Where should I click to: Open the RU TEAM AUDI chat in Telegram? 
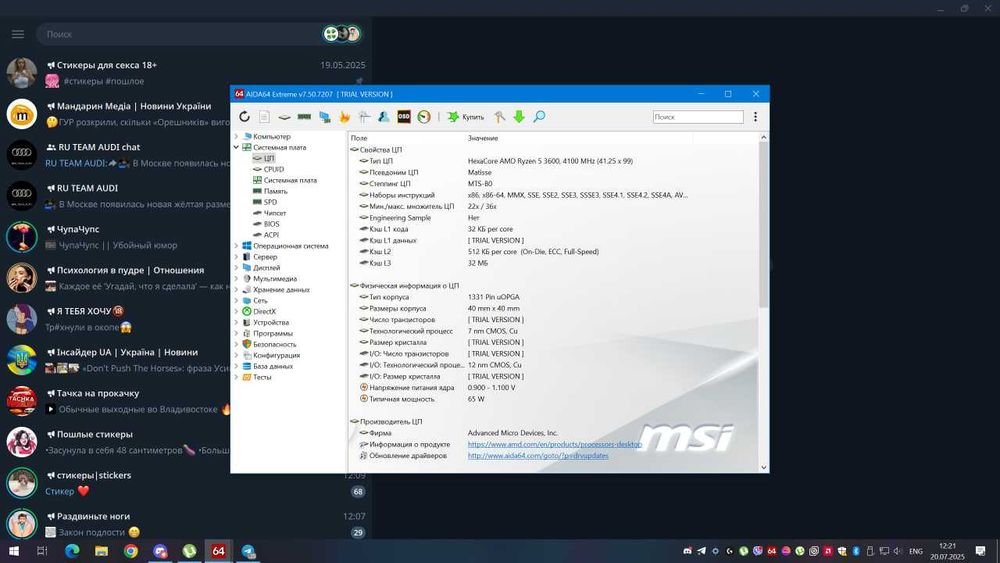pos(116,155)
